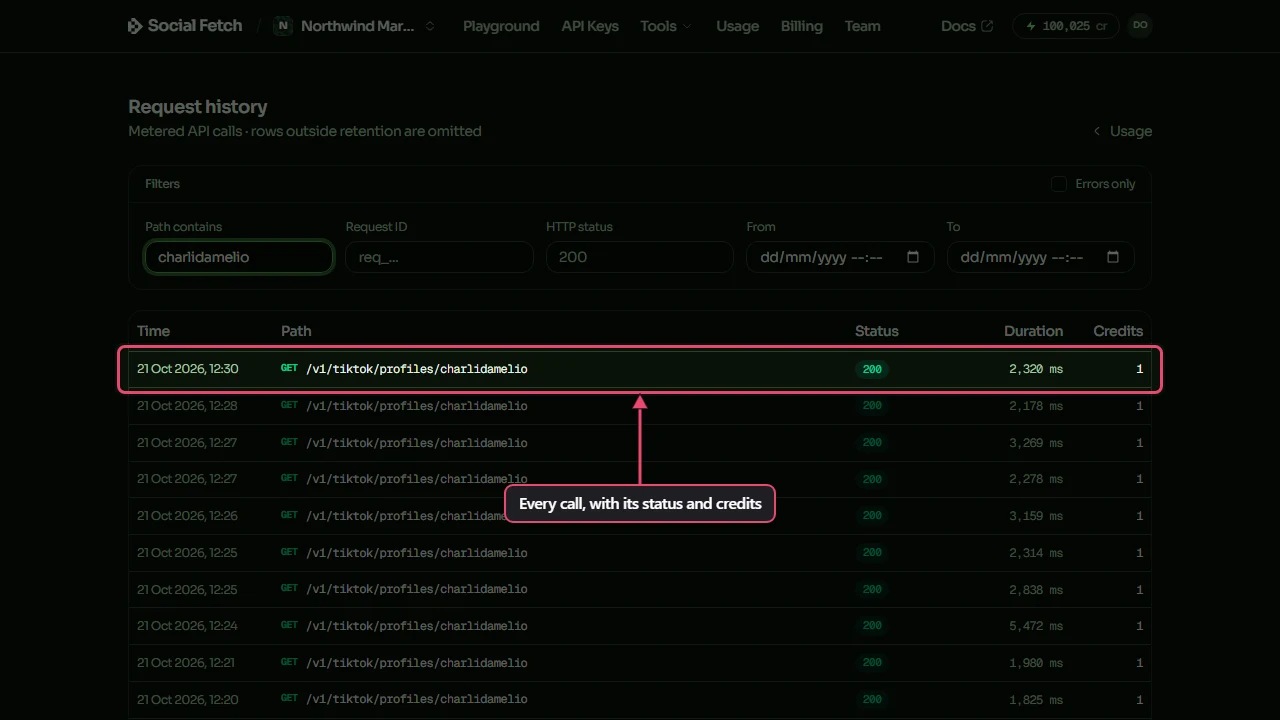The width and height of the screenshot is (1280, 720).
Task: Open the Playground page
Action: (501, 26)
